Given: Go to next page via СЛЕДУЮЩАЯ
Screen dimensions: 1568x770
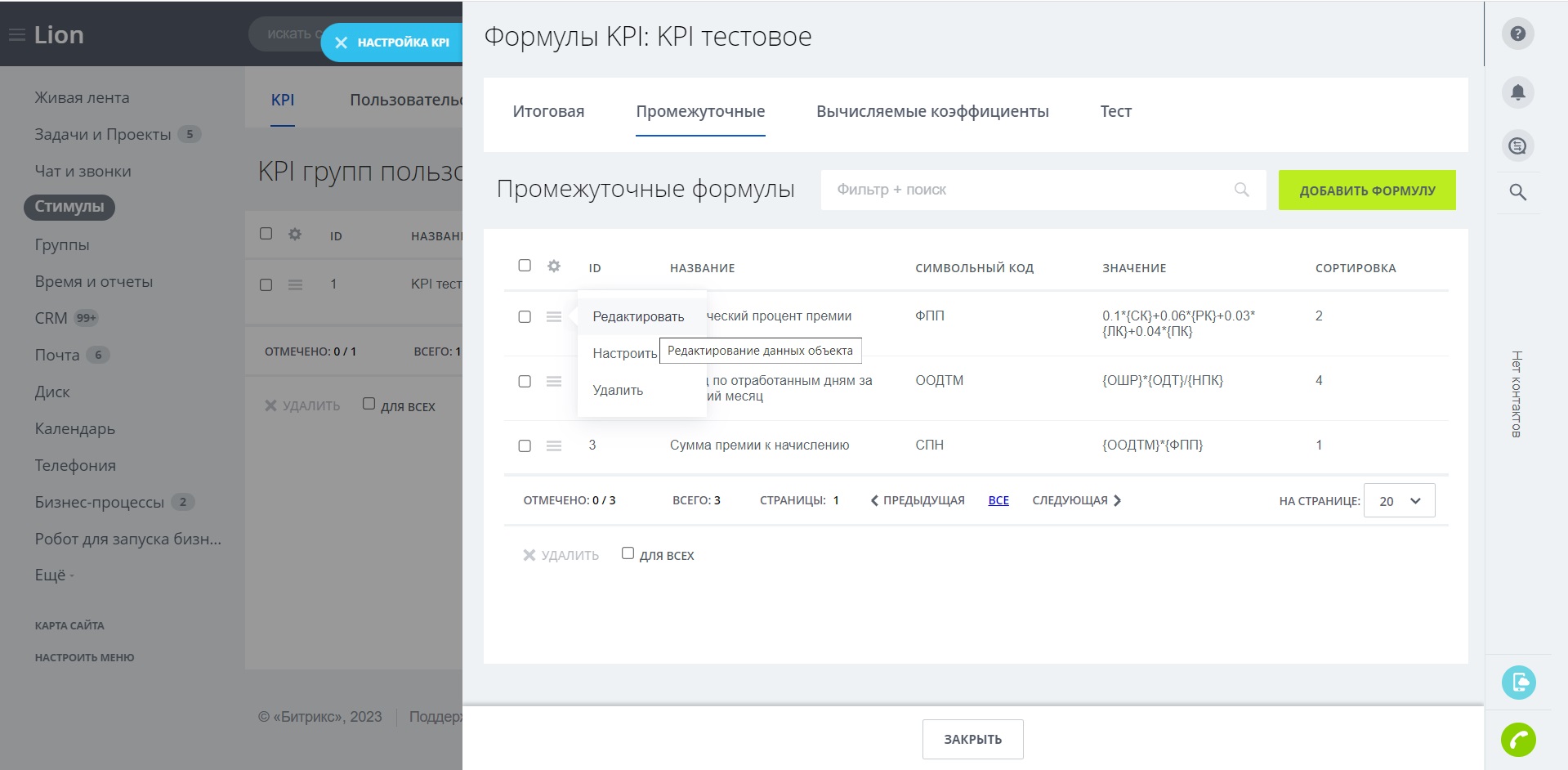Looking at the screenshot, I should click(1076, 500).
